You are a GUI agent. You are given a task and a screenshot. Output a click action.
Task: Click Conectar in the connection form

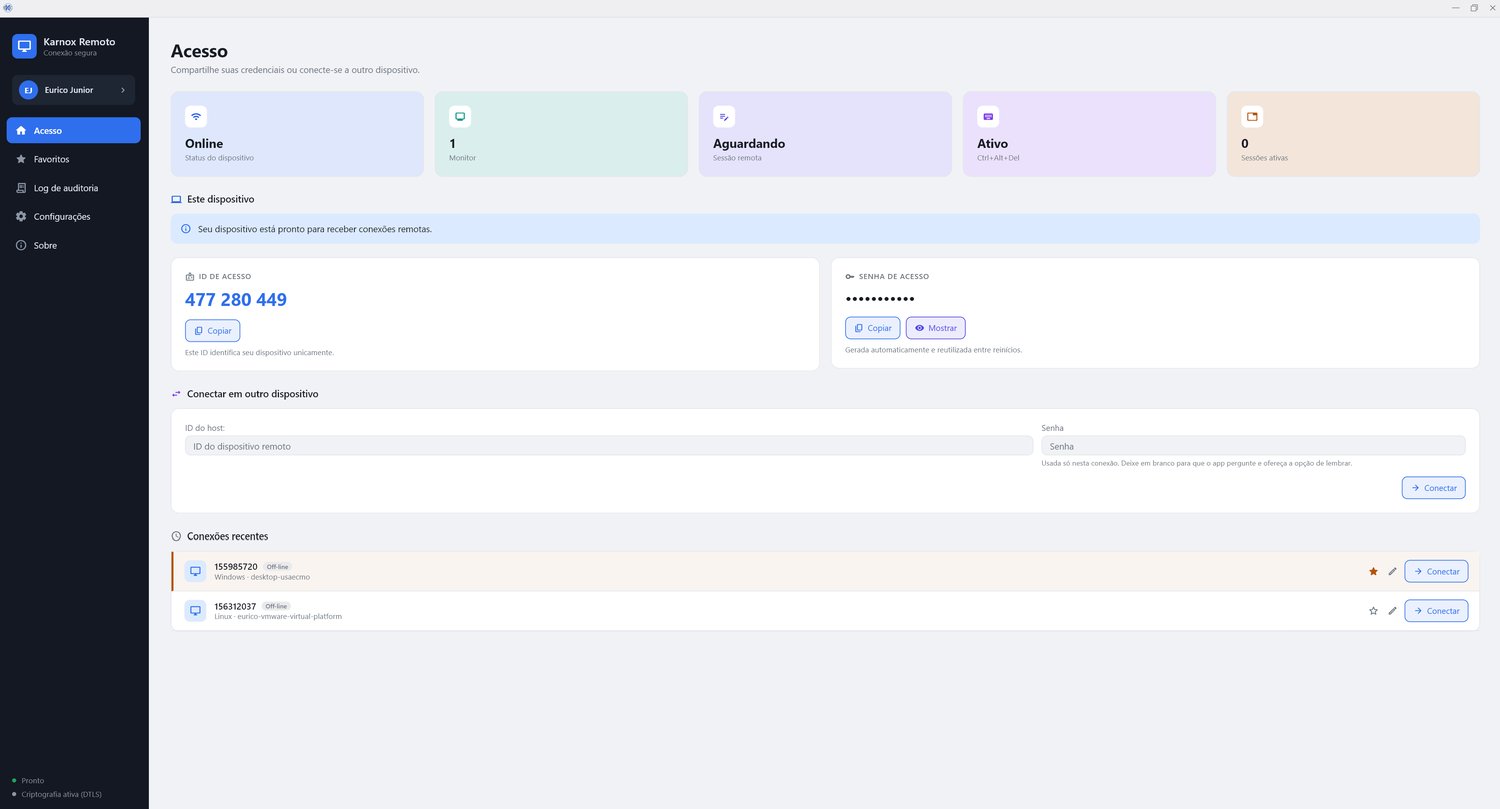pos(1434,488)
